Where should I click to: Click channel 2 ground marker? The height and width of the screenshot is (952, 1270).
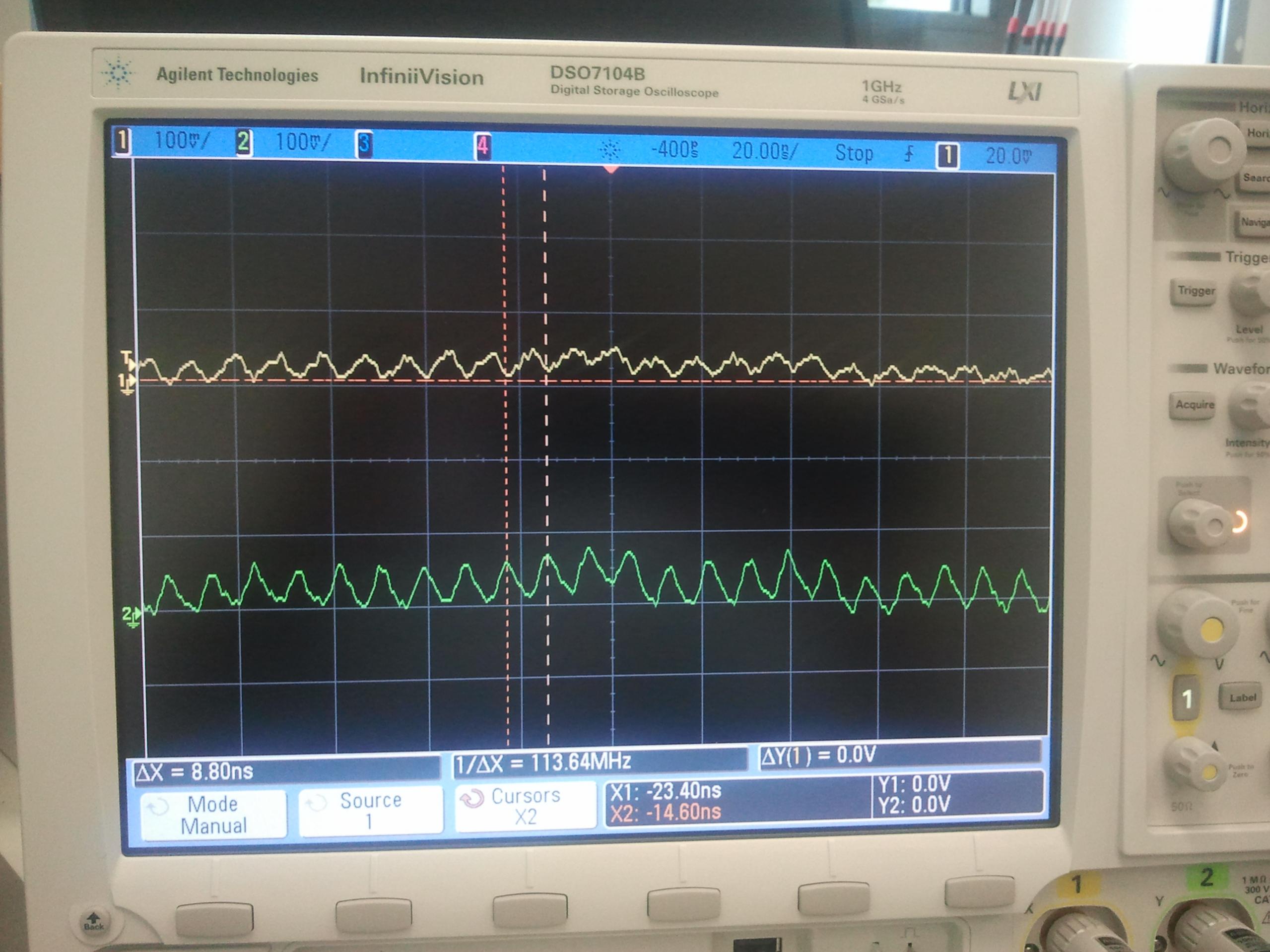tap(131, 616)
